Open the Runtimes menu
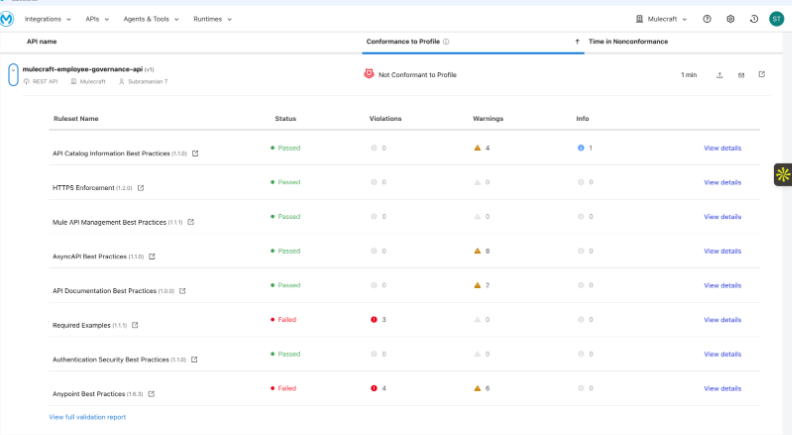The height and width of the screenshot is (435, 792). [x=212, y=19]
